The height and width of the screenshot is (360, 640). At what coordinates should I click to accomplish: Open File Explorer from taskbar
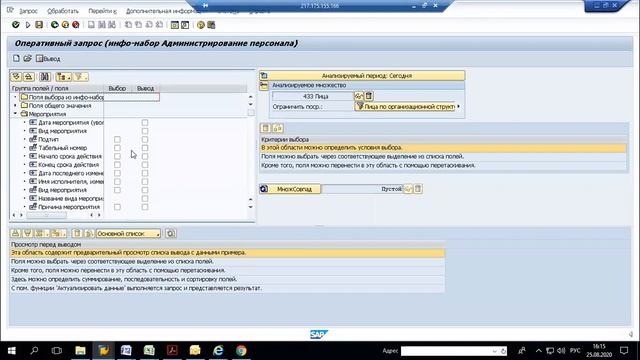pyautogui.click(x=80, y=351)
